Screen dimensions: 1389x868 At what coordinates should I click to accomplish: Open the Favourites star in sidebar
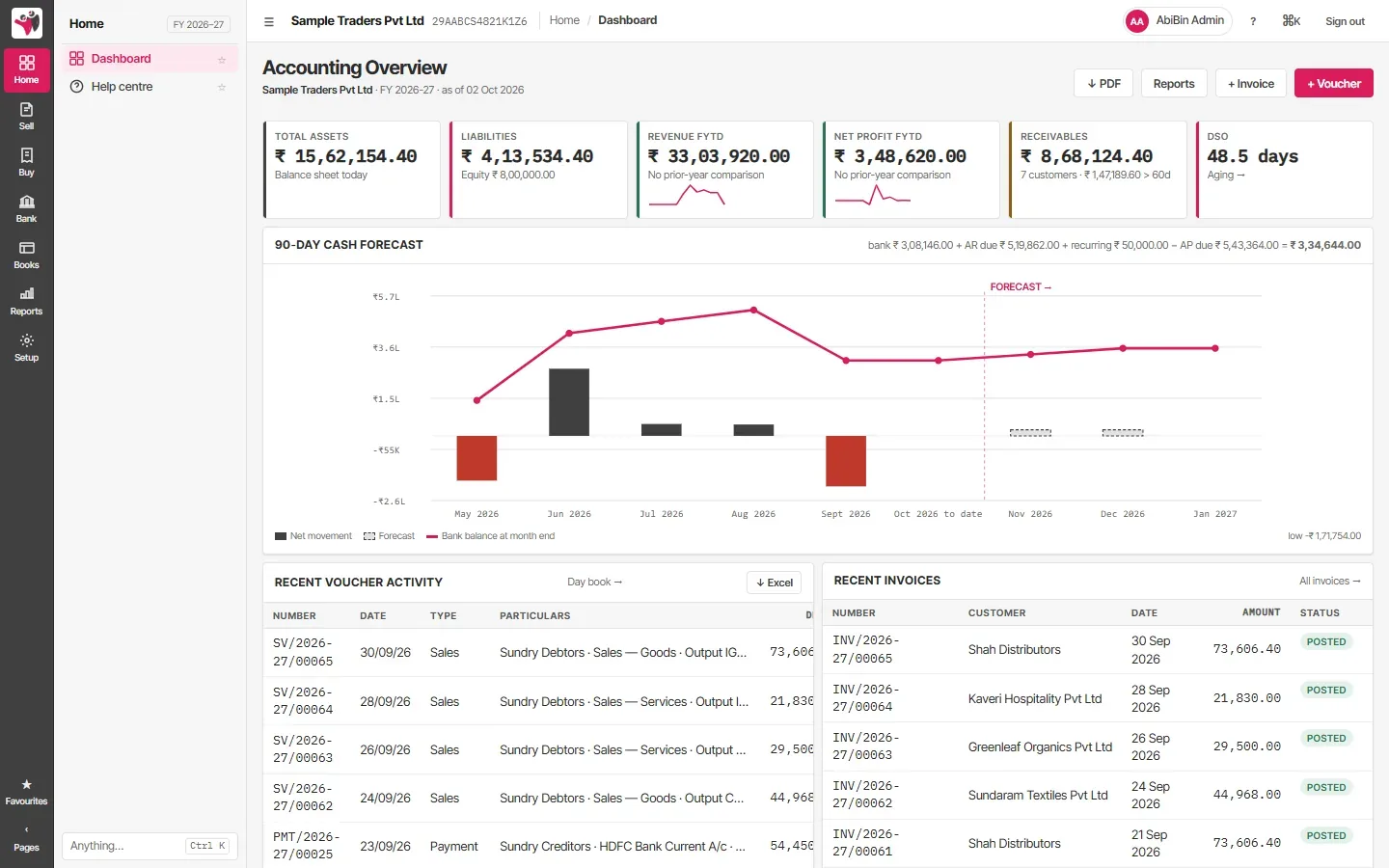[26, 792]
